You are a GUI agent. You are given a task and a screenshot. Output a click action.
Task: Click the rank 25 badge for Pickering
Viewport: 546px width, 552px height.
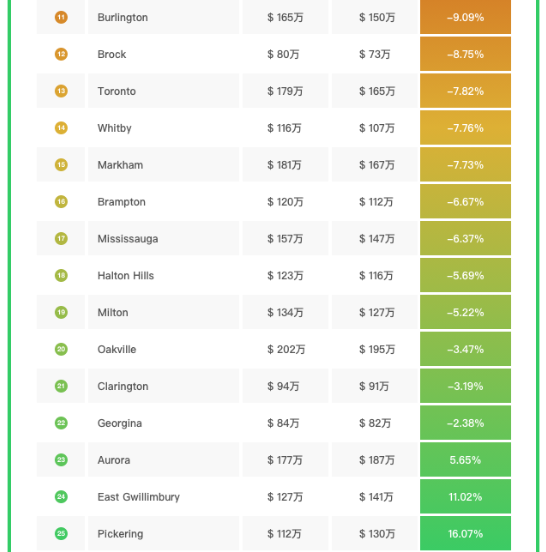[x=61, y=534]
